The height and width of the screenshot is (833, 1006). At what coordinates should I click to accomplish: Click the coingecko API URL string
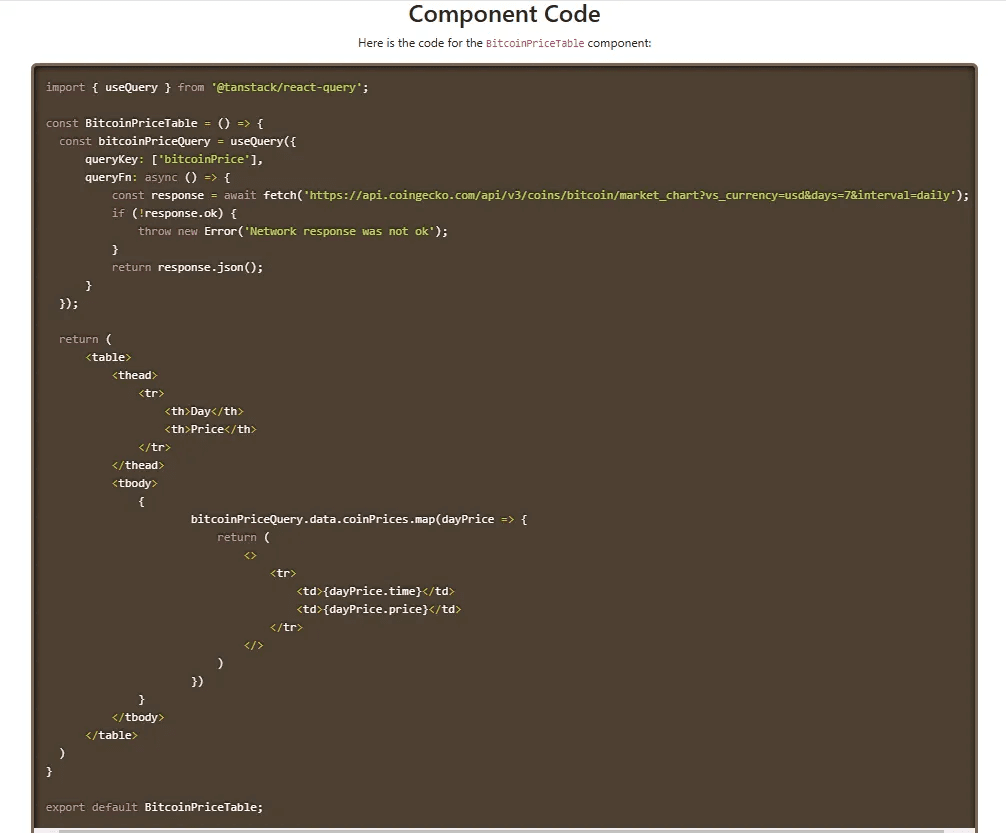click(632, 195)
